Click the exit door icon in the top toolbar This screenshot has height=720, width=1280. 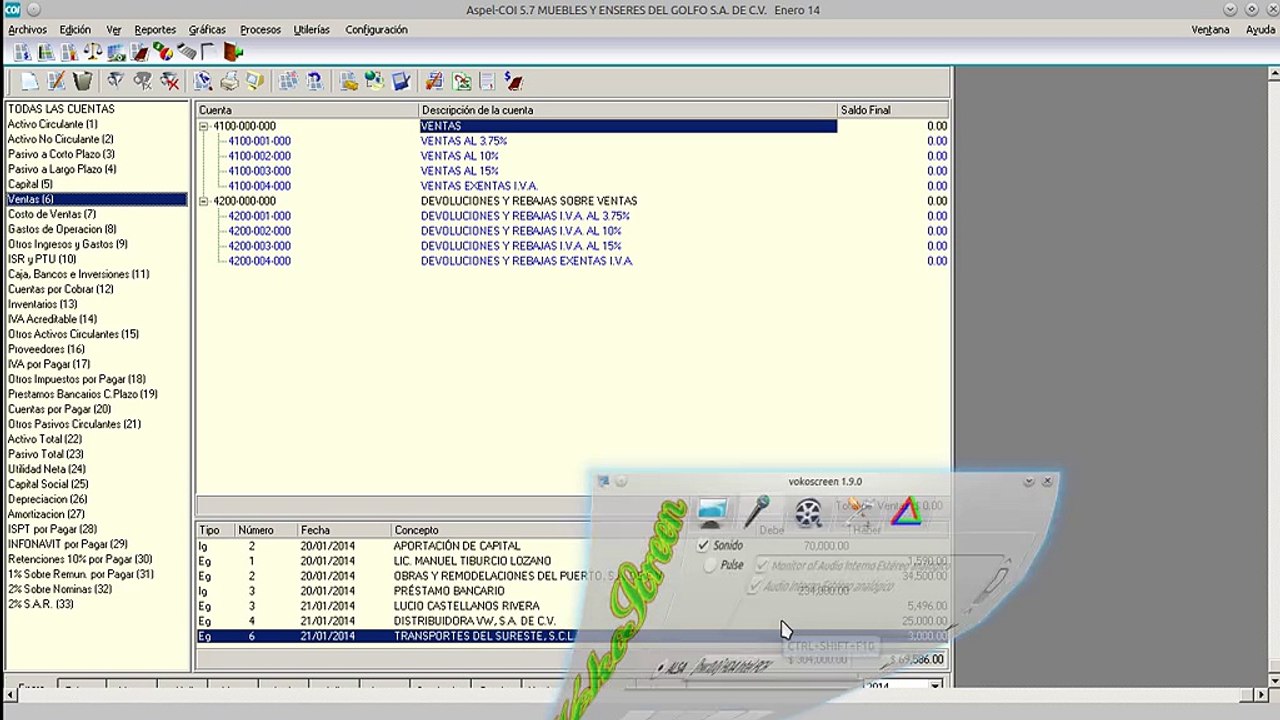pyautogui.click(x=233, y=52)
